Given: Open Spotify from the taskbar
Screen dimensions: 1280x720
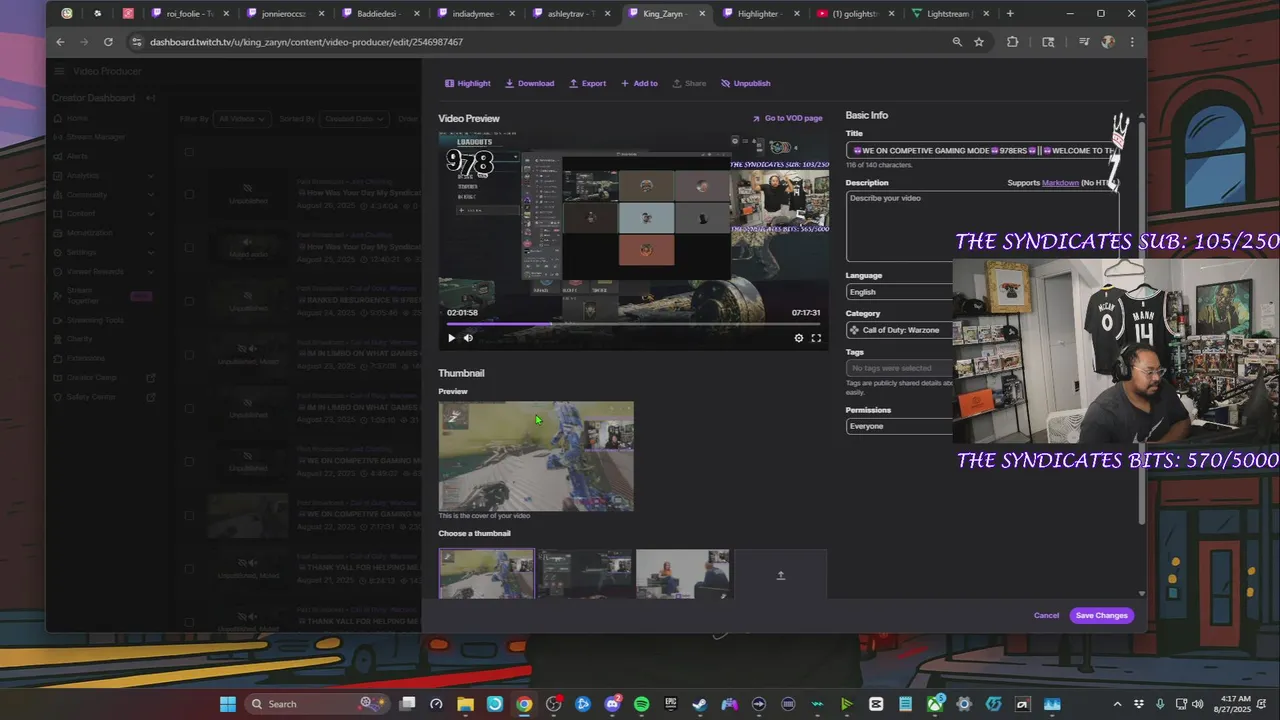Looking at the screenshot, I should [x=641, y=704].
